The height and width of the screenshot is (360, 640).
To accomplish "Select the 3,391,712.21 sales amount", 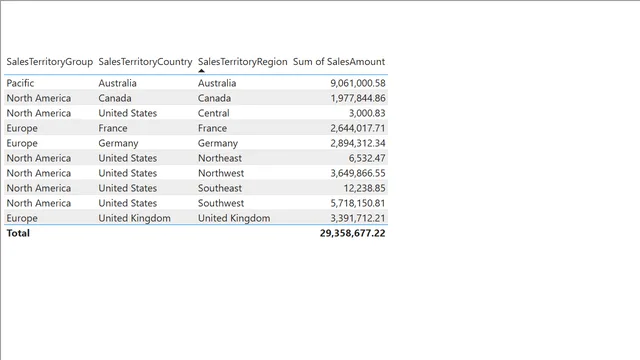I will pos(358,218).
